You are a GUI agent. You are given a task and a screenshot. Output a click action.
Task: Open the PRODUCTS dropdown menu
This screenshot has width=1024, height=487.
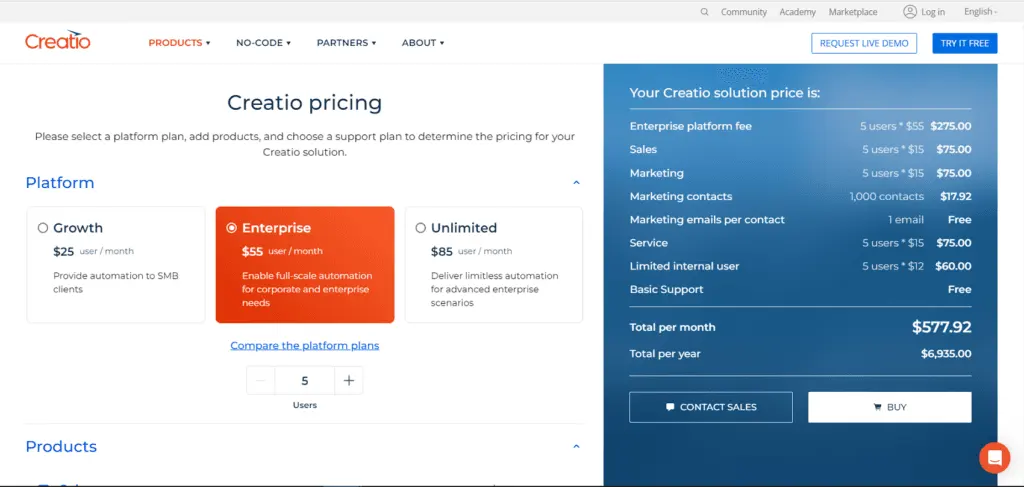click(x=179, y=43)
